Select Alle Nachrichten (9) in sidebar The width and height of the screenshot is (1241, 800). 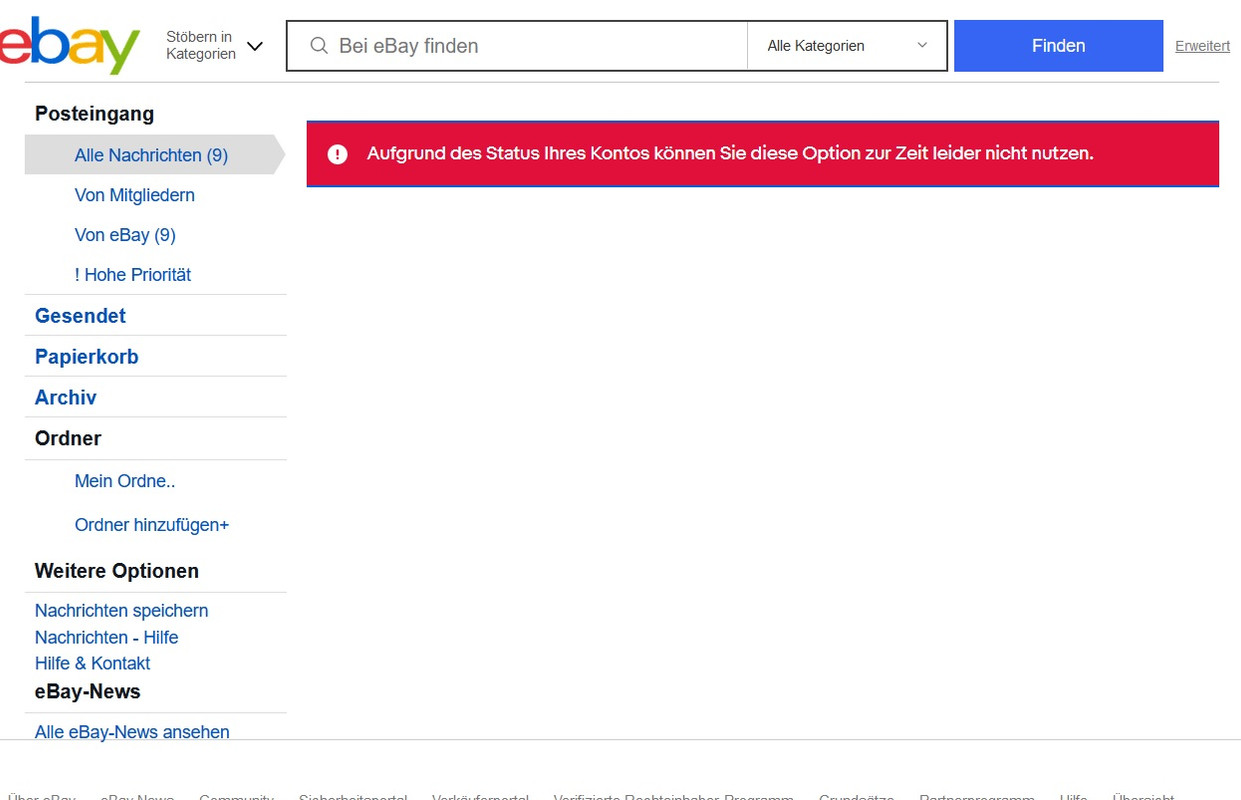151,155
